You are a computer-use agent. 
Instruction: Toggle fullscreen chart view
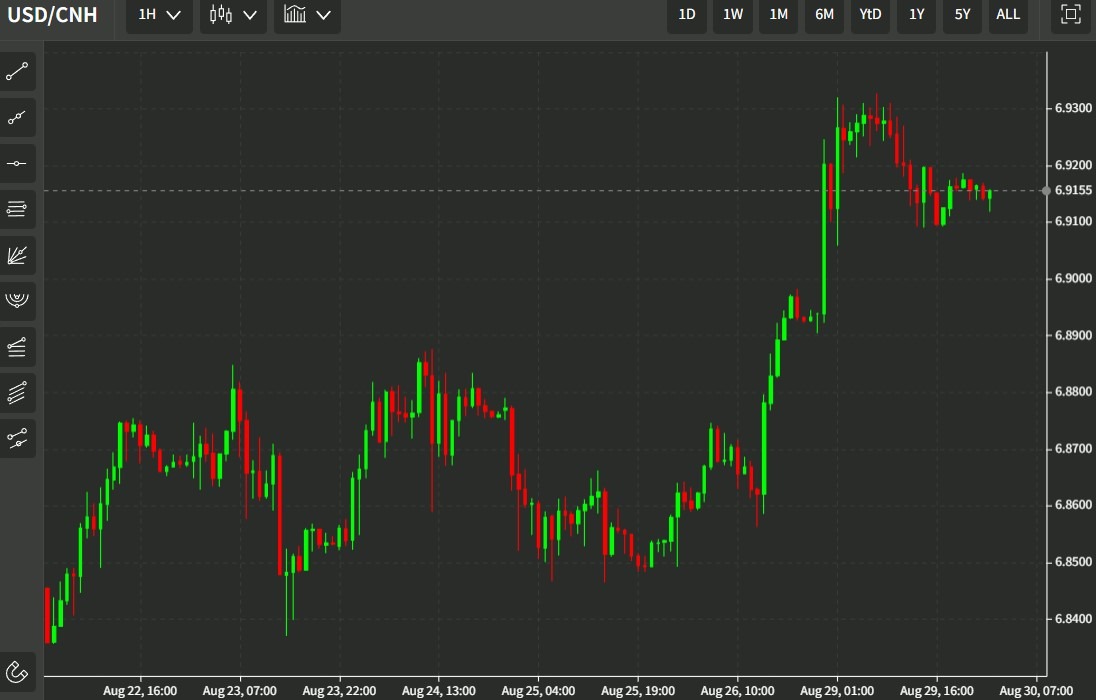point(1070,15)
